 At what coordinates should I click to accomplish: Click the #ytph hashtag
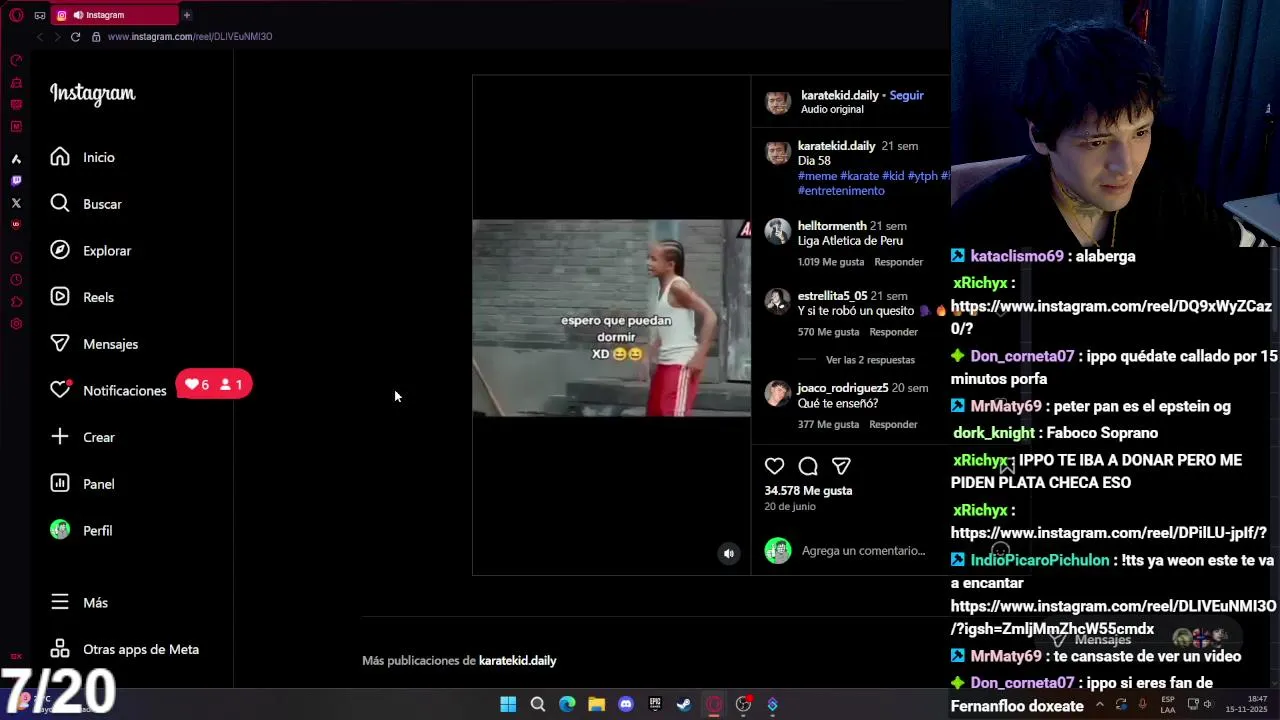pyautogui.click(x=922, y=176)
